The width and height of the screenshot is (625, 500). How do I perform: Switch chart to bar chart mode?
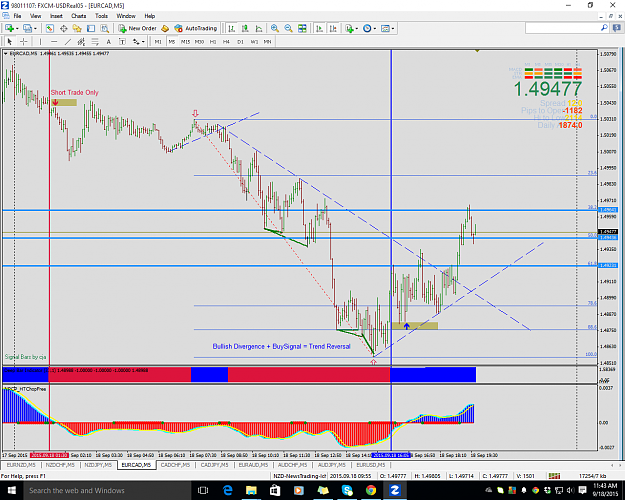(231, 28)
